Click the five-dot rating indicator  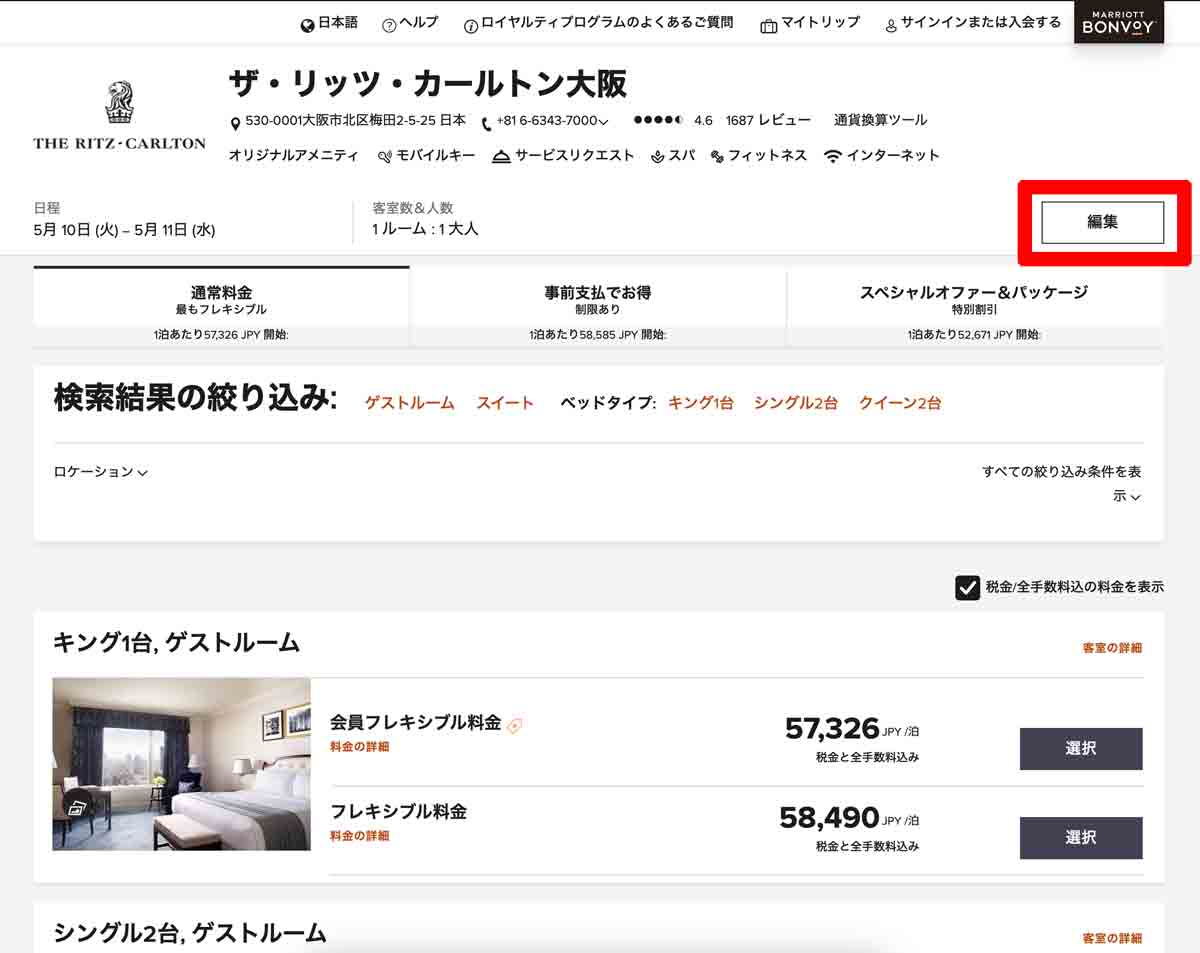pyautogui.click(x=659, y=120)
